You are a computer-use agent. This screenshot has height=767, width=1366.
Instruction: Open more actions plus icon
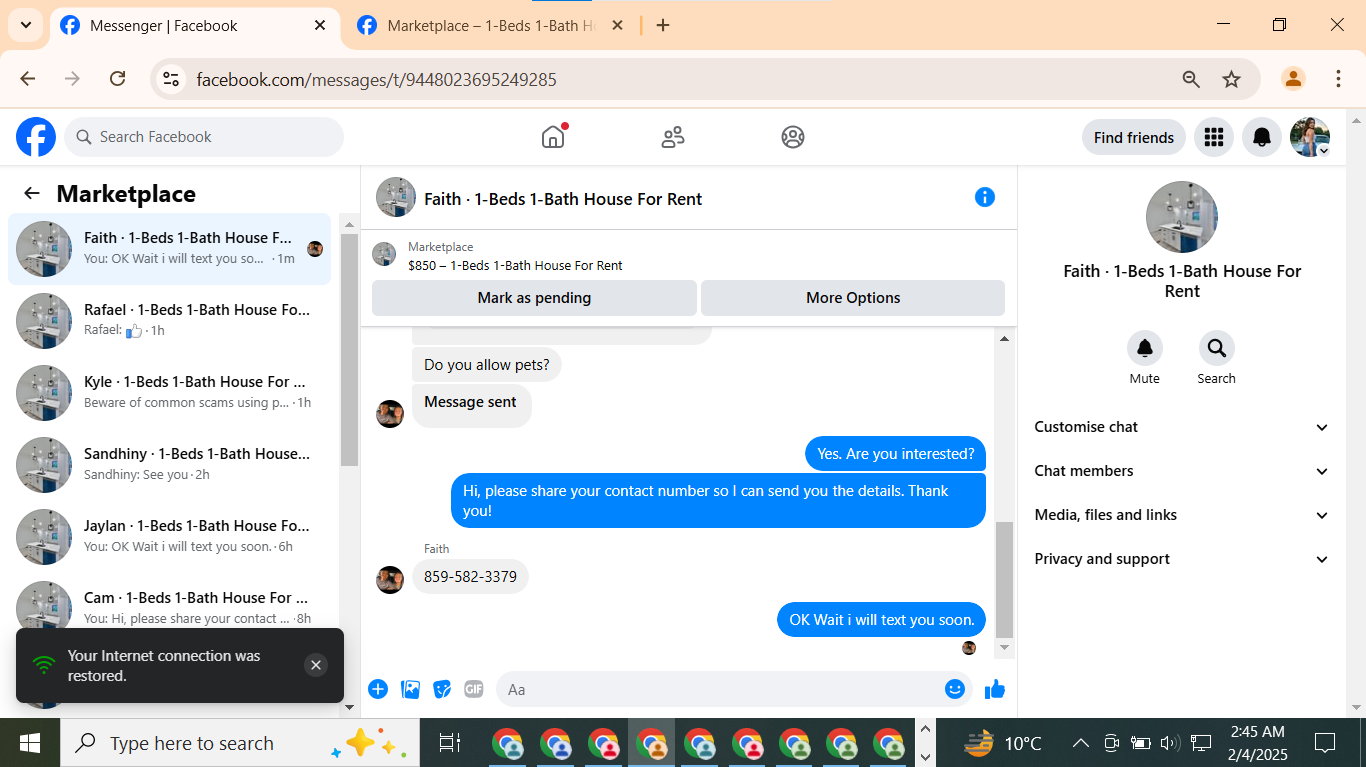[x=378, y=689]
